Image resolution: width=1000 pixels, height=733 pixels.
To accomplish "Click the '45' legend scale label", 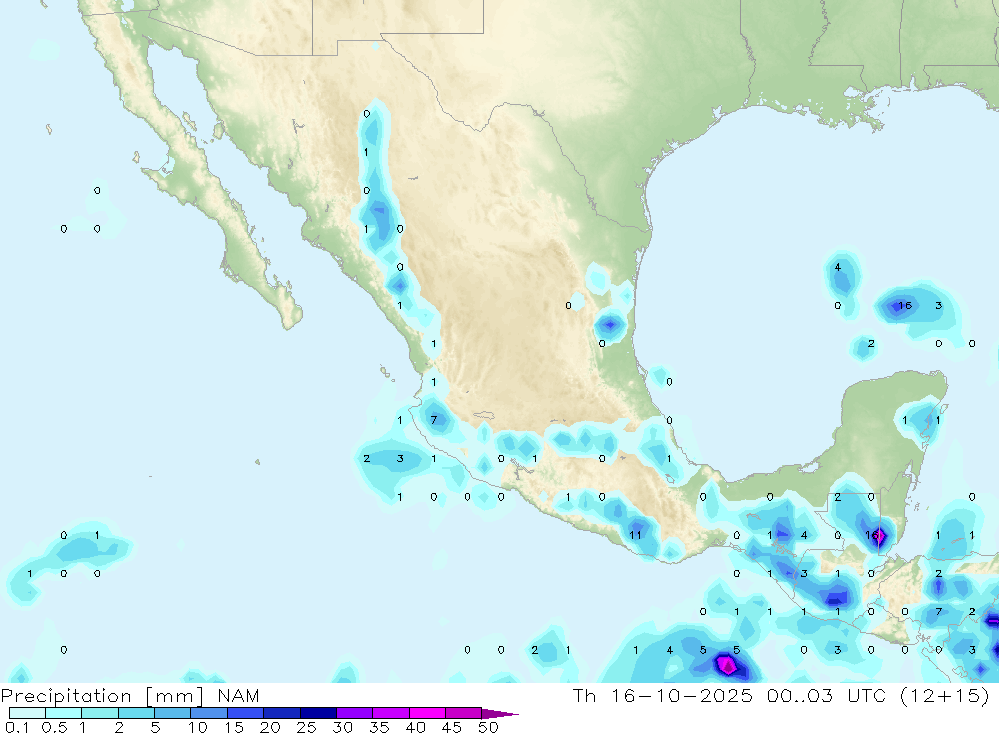I will 452,727.
